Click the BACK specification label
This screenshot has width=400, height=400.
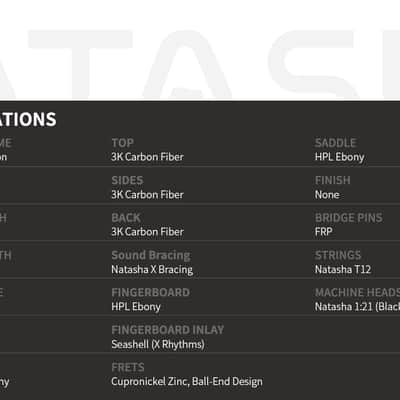(126, 218)
